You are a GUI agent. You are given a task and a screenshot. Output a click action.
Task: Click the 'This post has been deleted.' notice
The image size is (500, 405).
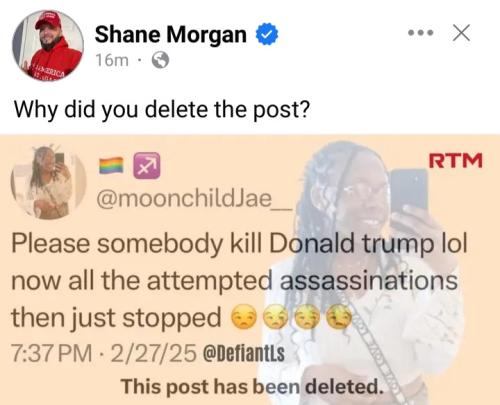tap(252, 387)
